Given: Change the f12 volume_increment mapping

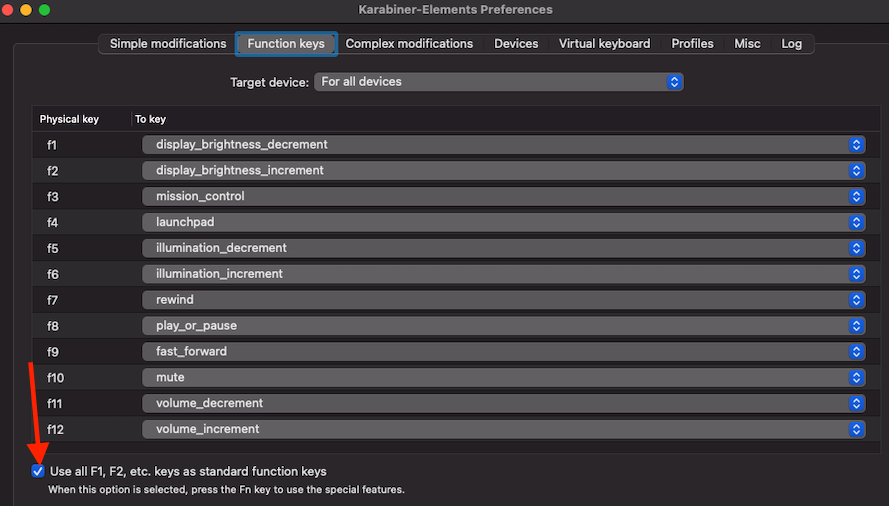Looking at the screenshot, I should [x=503, y=429].
